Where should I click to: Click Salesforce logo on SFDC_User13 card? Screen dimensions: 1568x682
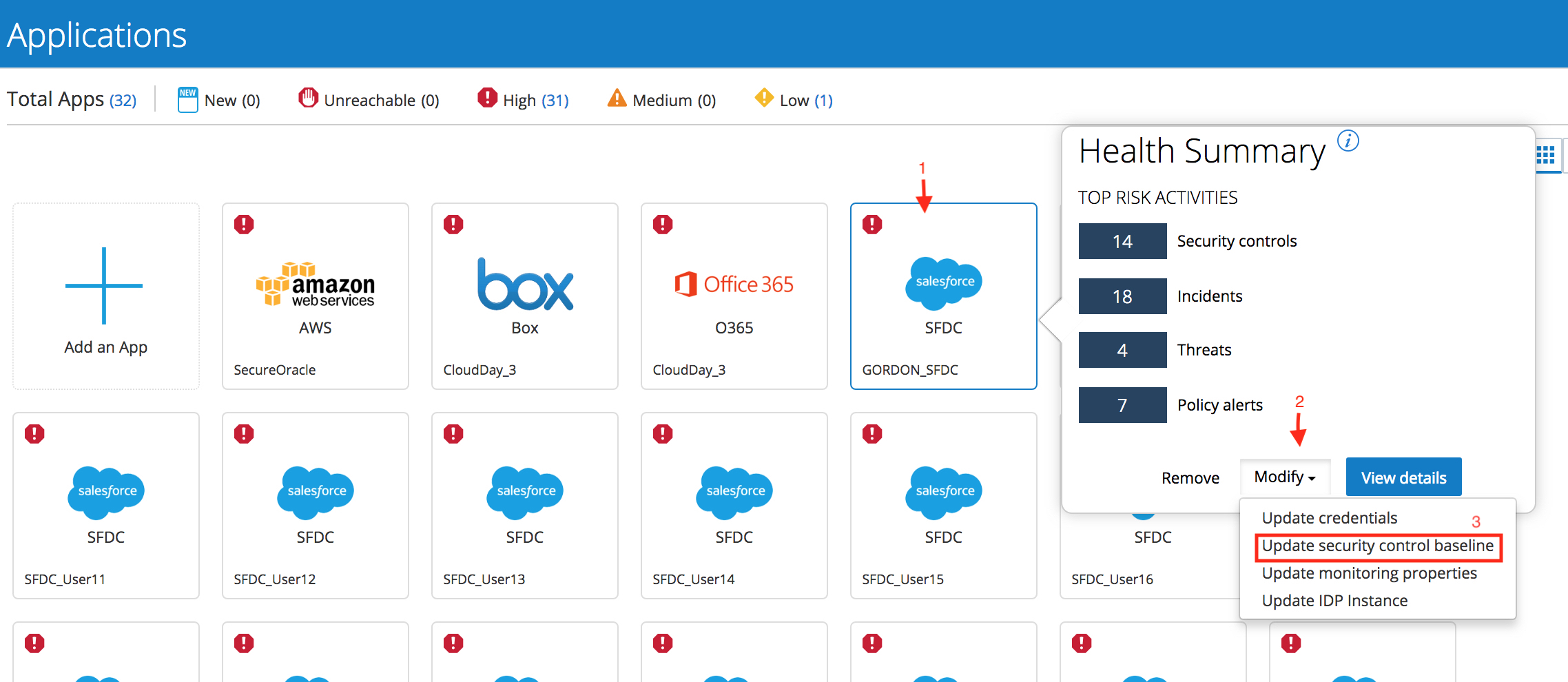[x=525, y=492]
